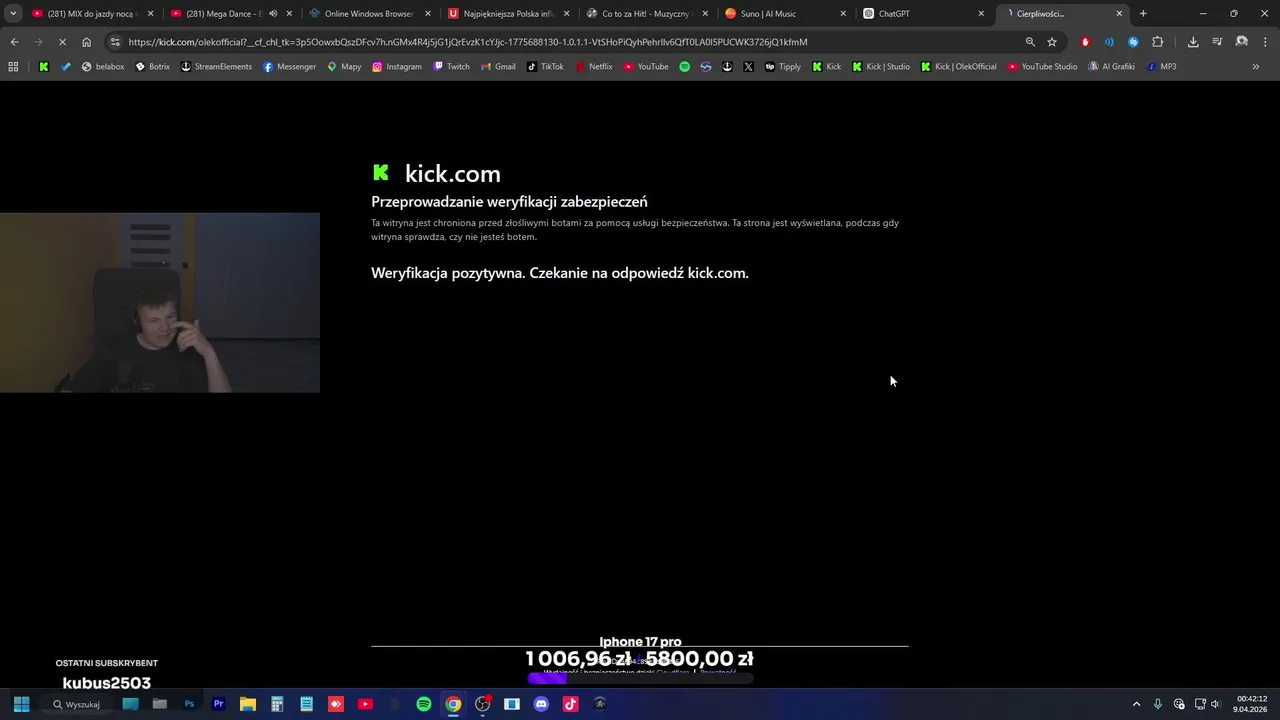Viewport: 1280px width, 720px height.
Task: Open the Tipply bookmark
Action: [x=783, y=67]
